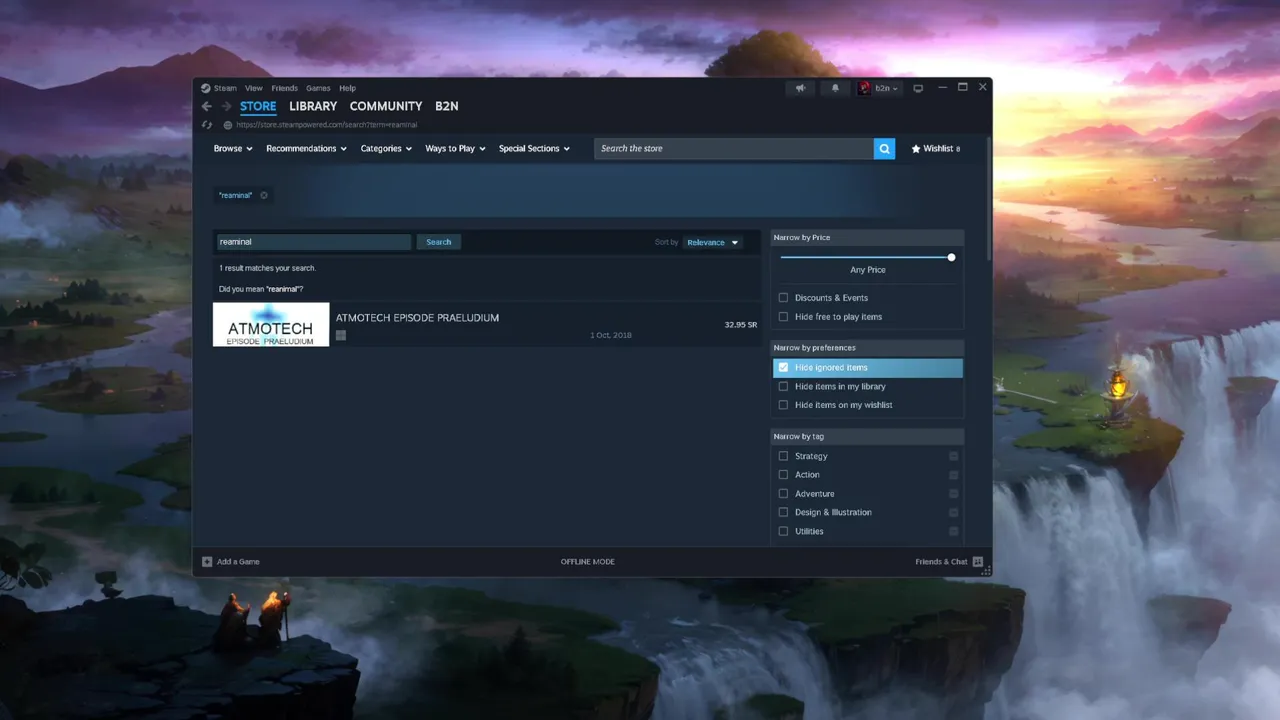Open the notifications bell
The height and width of the screenshot is (720, 1280).
point(835,88)
